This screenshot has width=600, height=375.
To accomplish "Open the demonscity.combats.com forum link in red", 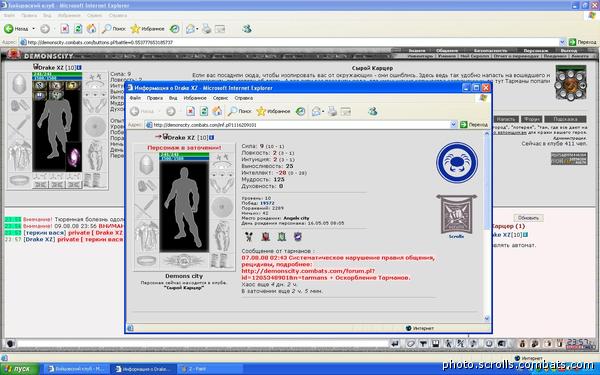I will (x=308, y=274).
